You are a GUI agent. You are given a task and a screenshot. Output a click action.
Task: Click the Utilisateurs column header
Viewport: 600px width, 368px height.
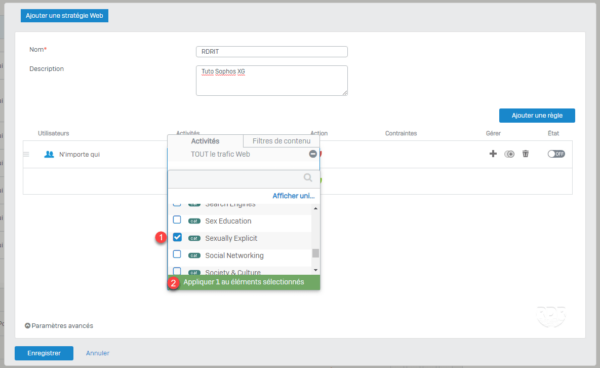pos(53,134)
